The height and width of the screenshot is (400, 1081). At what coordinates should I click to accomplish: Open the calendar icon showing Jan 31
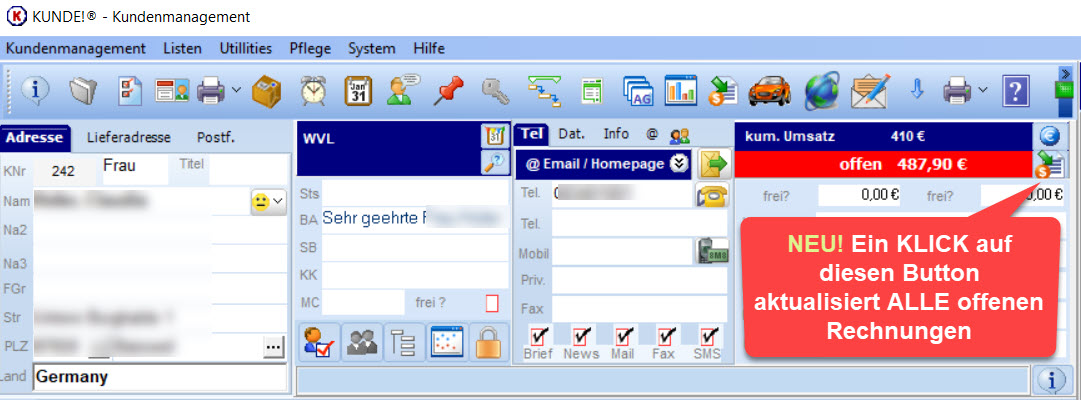[358, 91]
